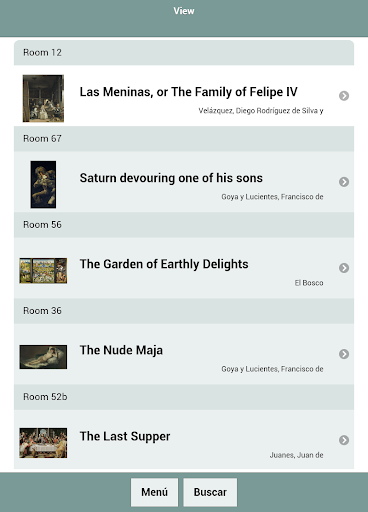Select the Room 52b section header
The width and height of the screenshot is (368, 512).
[184, 397]
